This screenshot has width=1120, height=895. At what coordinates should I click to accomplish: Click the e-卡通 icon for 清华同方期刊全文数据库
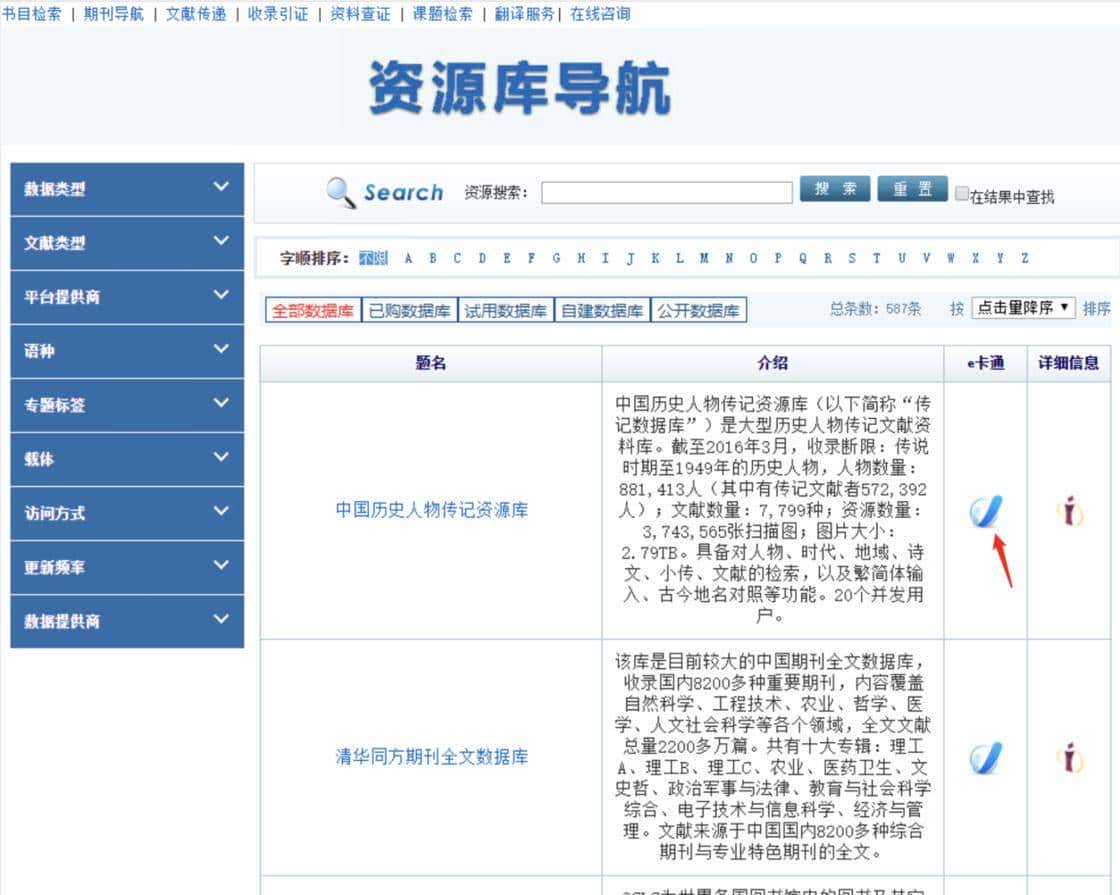coord(984,757)
